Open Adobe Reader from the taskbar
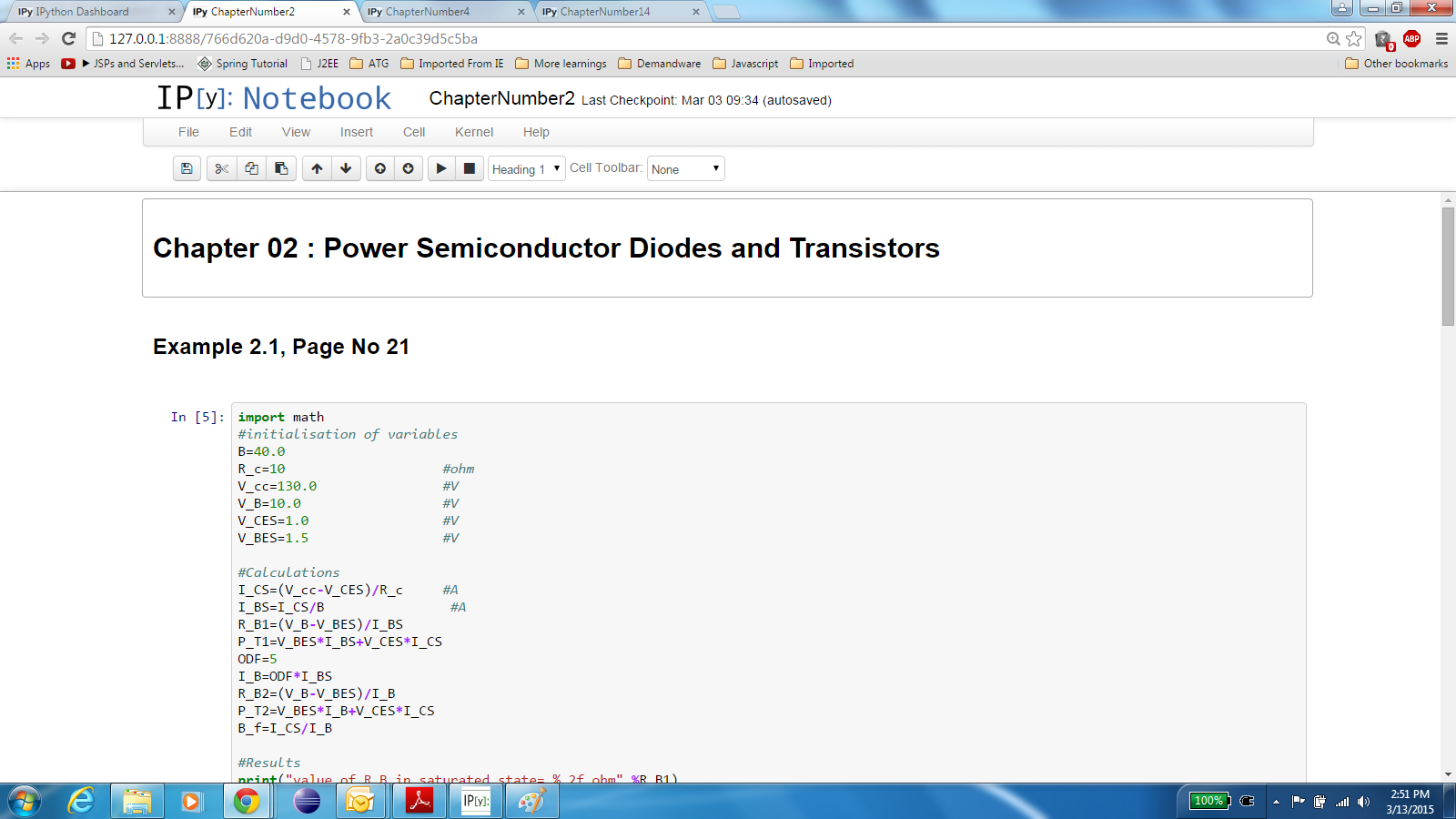1456x819 pixels. (419, 801)
